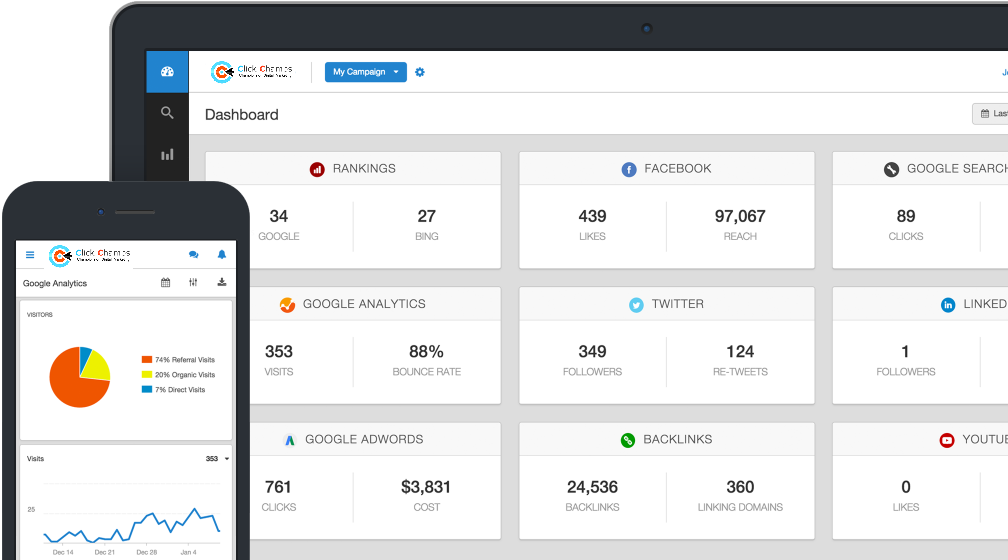This screenshot has width=1008, height=560.
Task: Click the 439 Facebook likes value
Action: click(592, 216)
